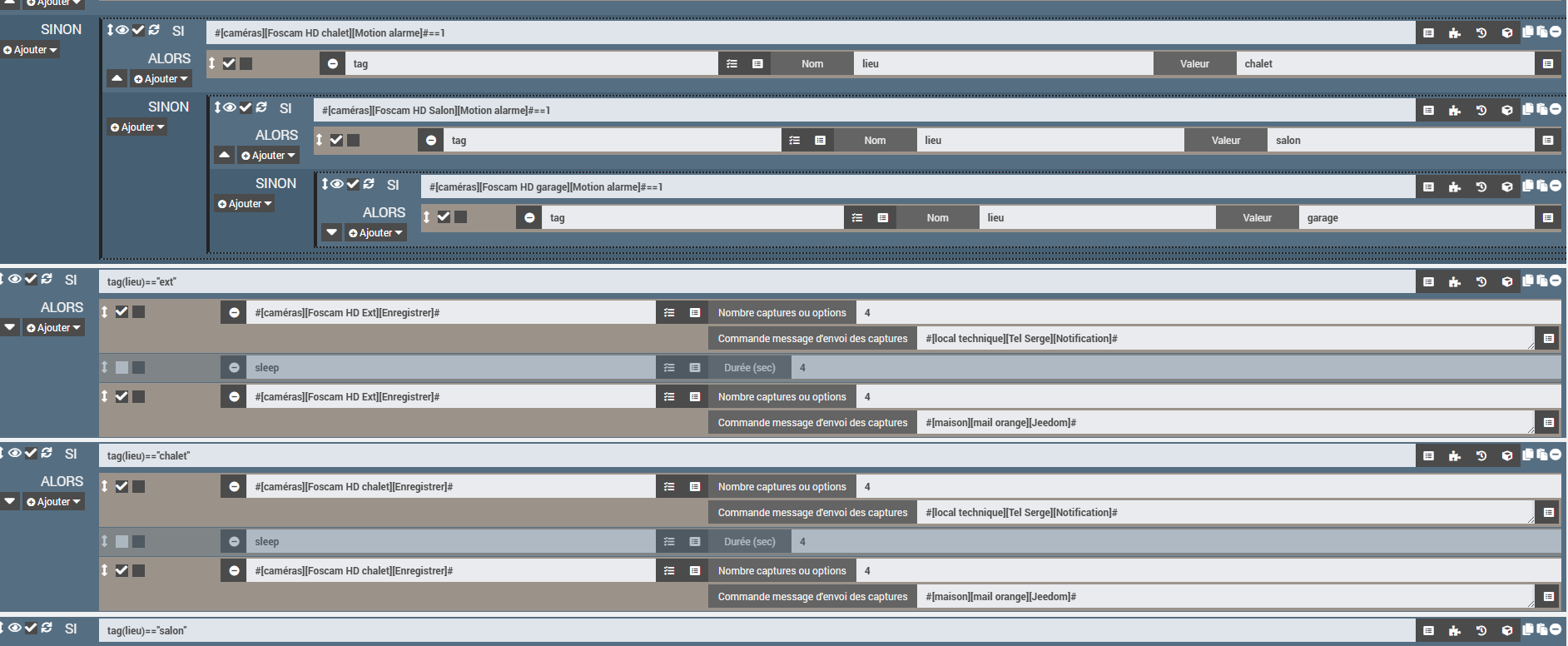Click picker icon beside Tel Serge field in chalet block
Image resolution: width=1568 pixels, height=646 pixels.
point(1549,513)
